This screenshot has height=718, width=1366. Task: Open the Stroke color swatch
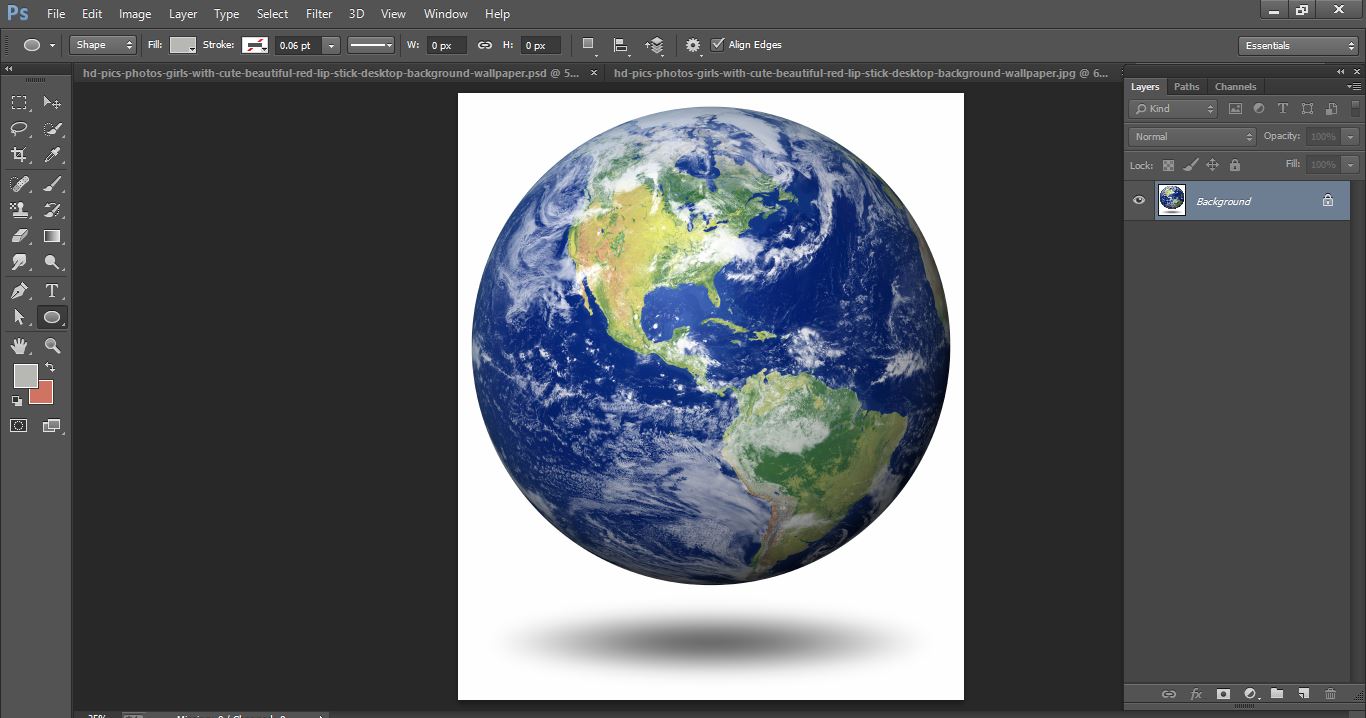255,45
